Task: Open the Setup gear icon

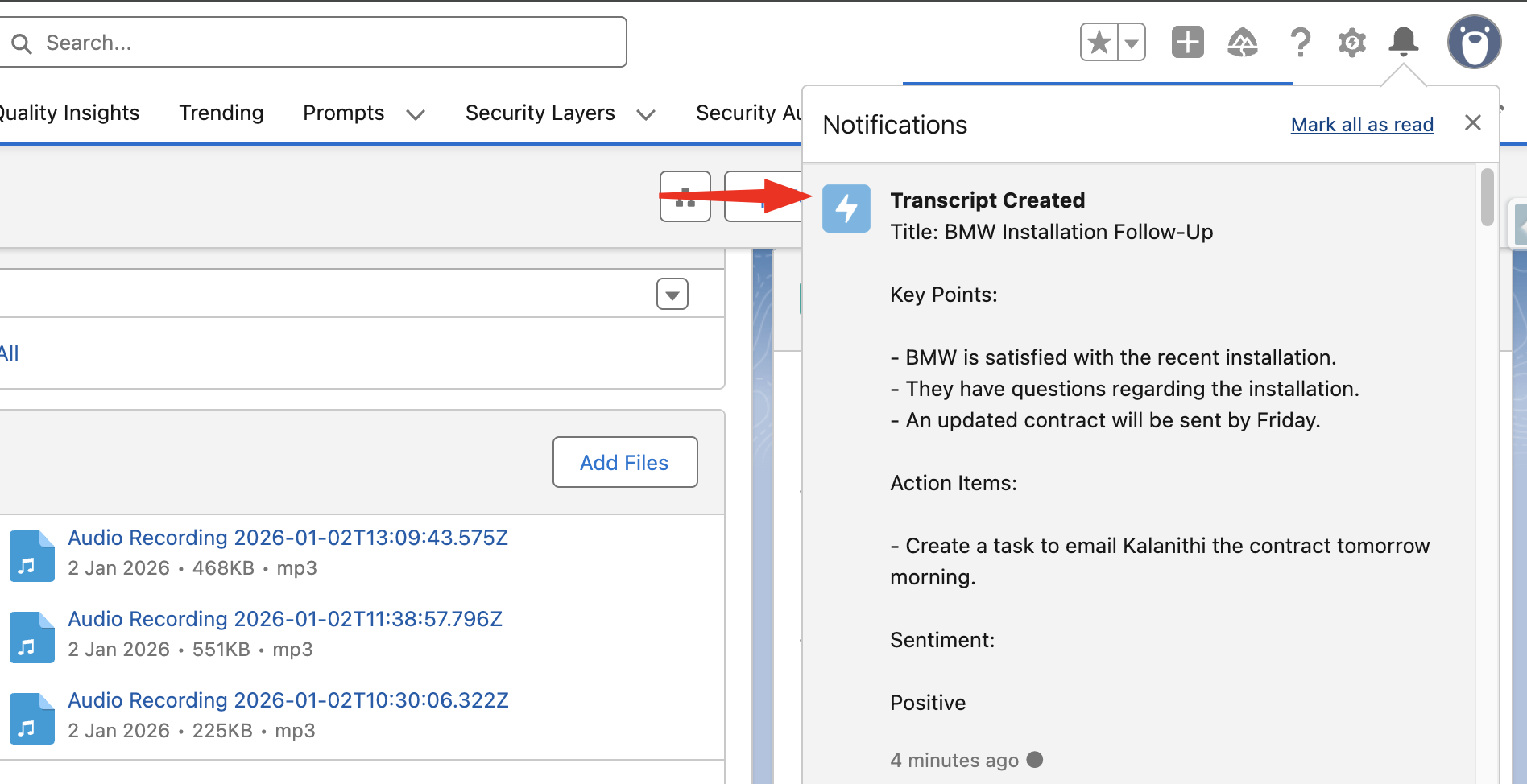Action: [1351, 43]
